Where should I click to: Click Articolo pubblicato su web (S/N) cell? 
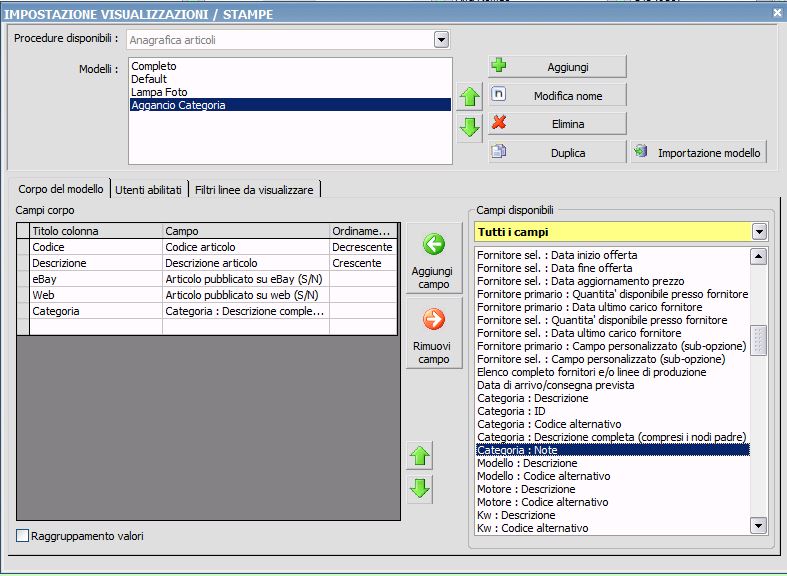246,295
